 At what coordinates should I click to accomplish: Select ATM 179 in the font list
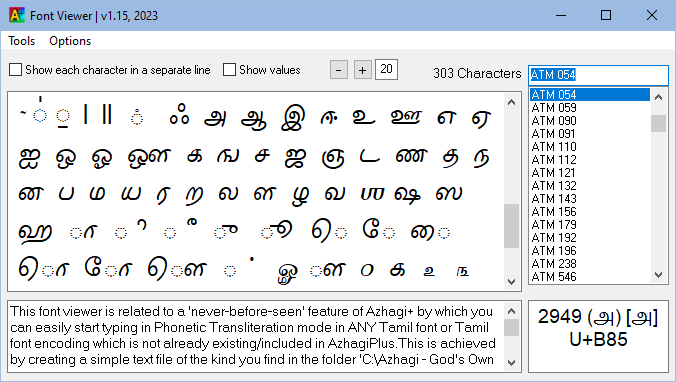[x=590, y=224]
